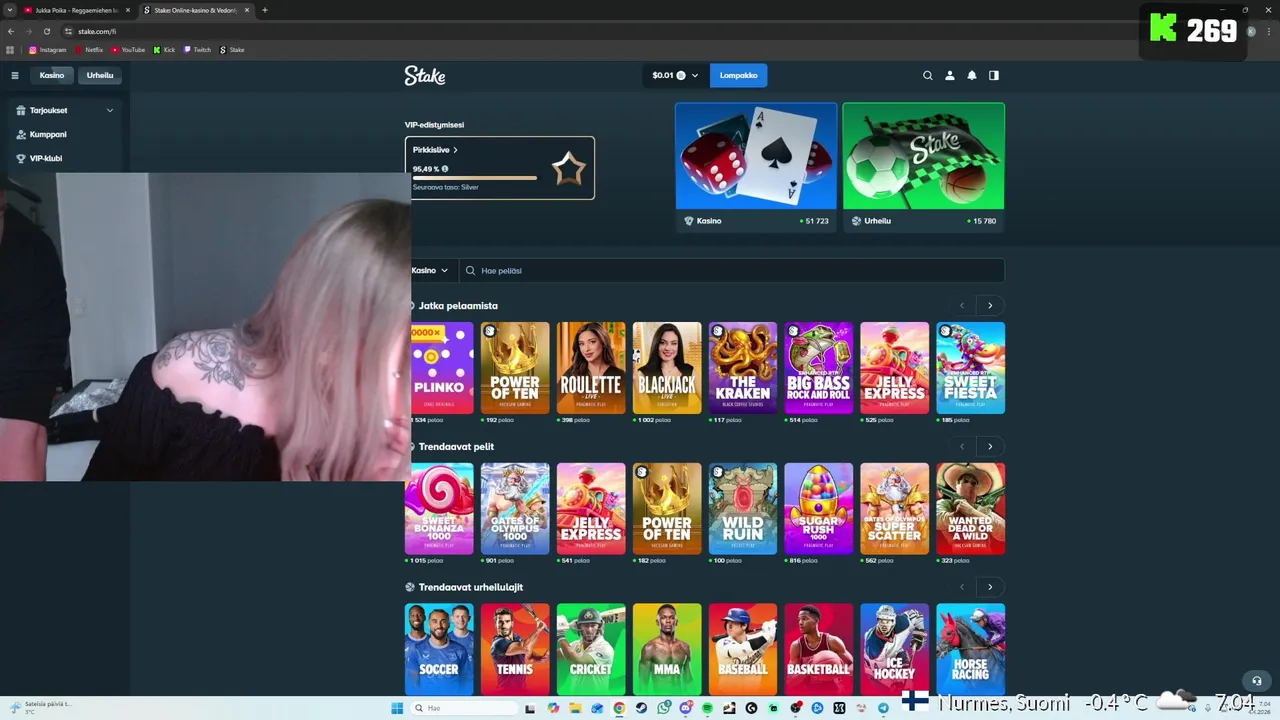
Task: Open the Urheilu sports banner
Action: pos(923,168)
